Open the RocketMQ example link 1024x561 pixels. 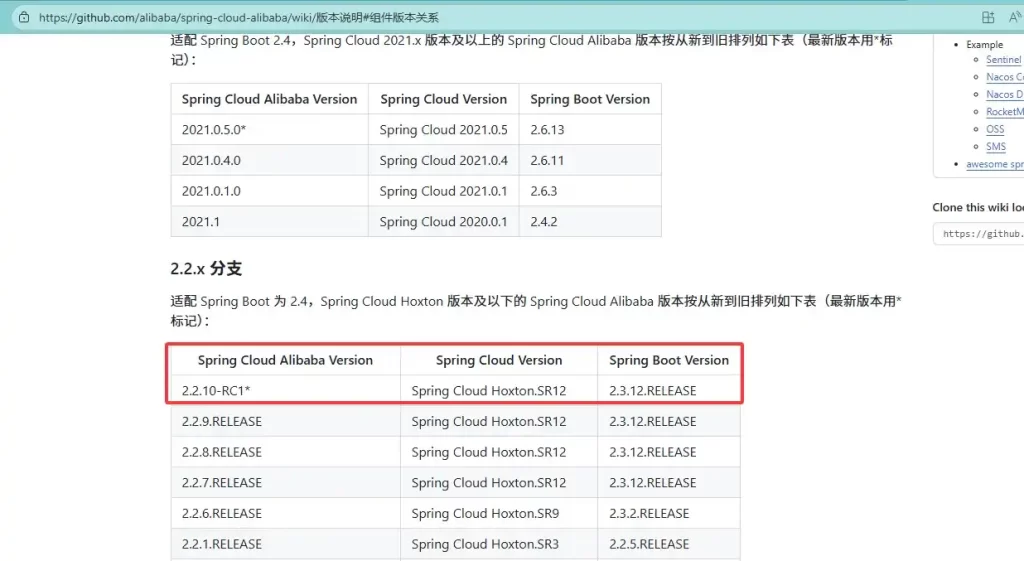(x=1004, y=112)
